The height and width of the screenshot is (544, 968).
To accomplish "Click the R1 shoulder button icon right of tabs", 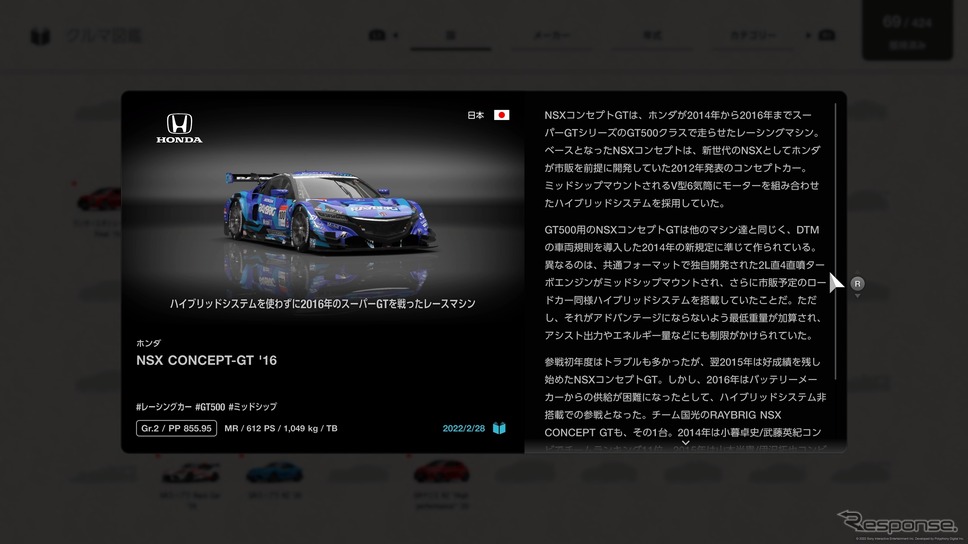I will pos(827,35).
